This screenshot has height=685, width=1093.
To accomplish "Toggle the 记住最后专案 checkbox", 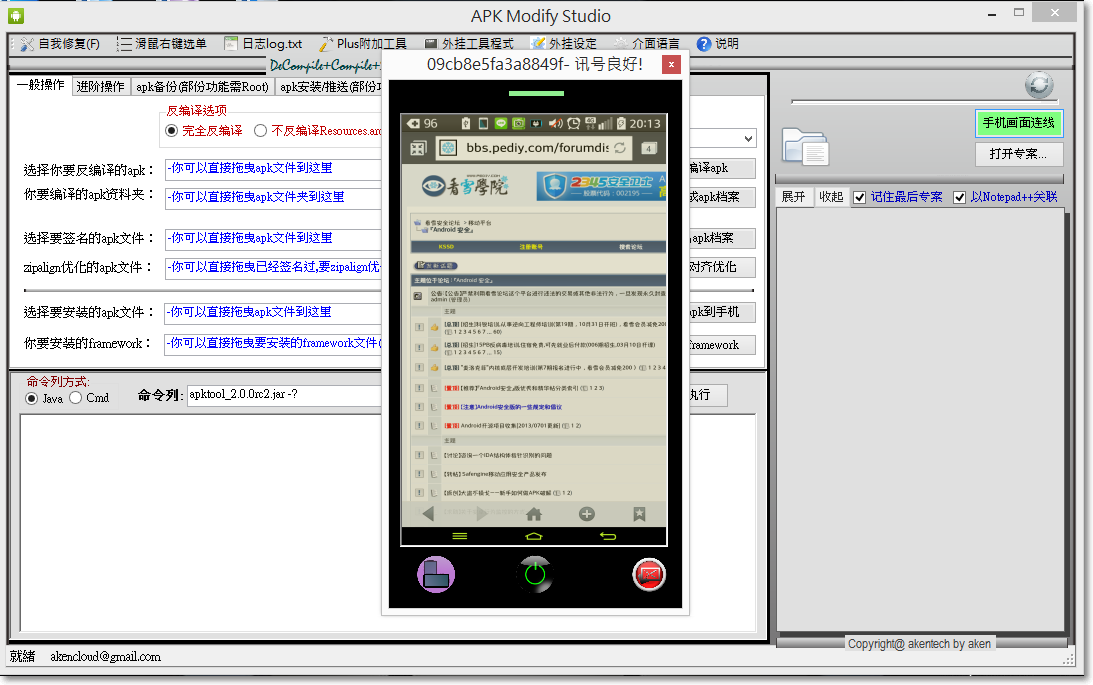I will [x=859, y=197].
